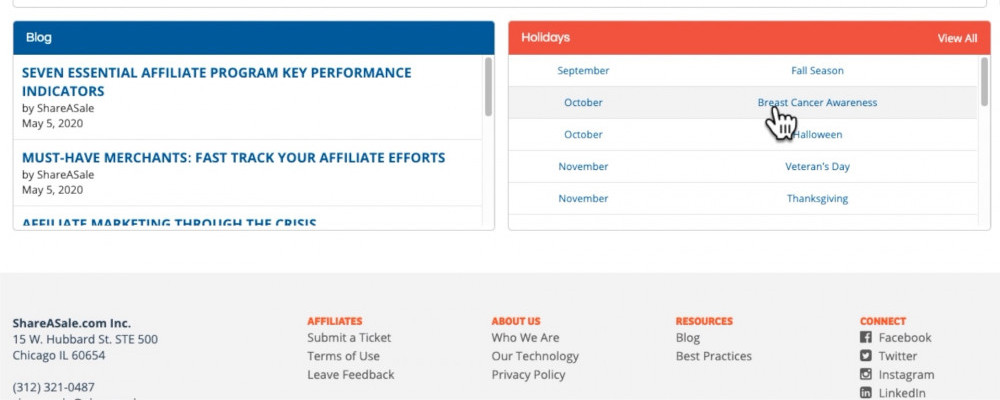1000x400 pixels.
Task: Open the Fall Season holiday entry
Action: click(817, 71)
